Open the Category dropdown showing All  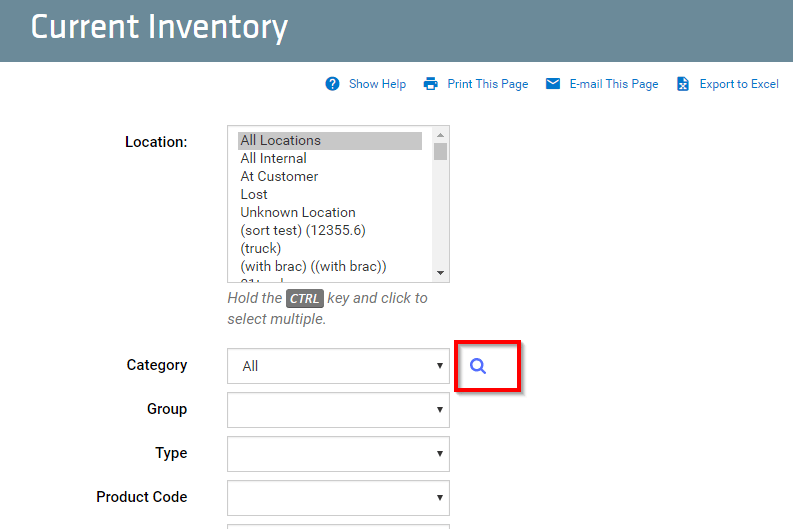(x=338, y=366)
